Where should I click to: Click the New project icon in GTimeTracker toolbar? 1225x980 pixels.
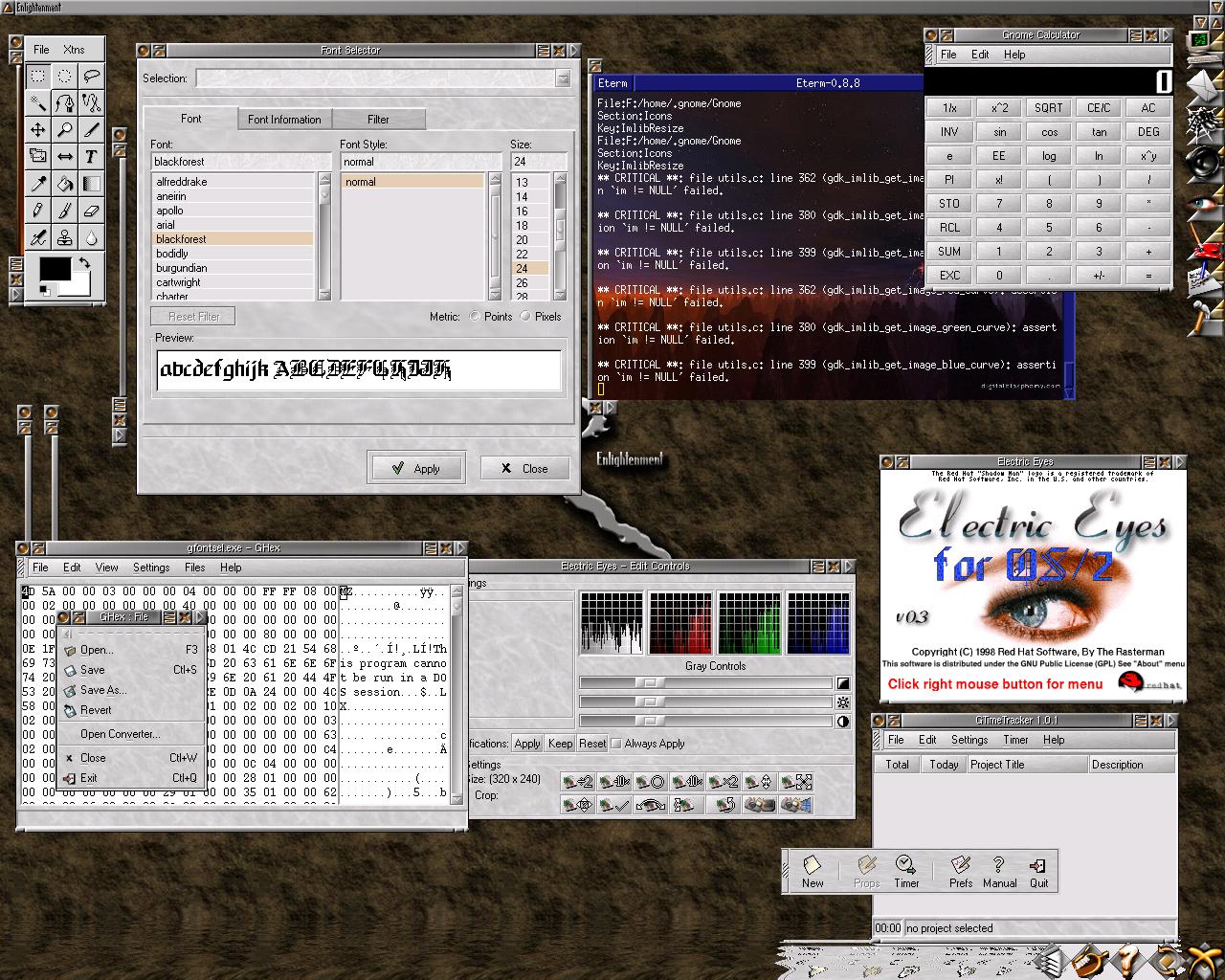tap(813, 871)
